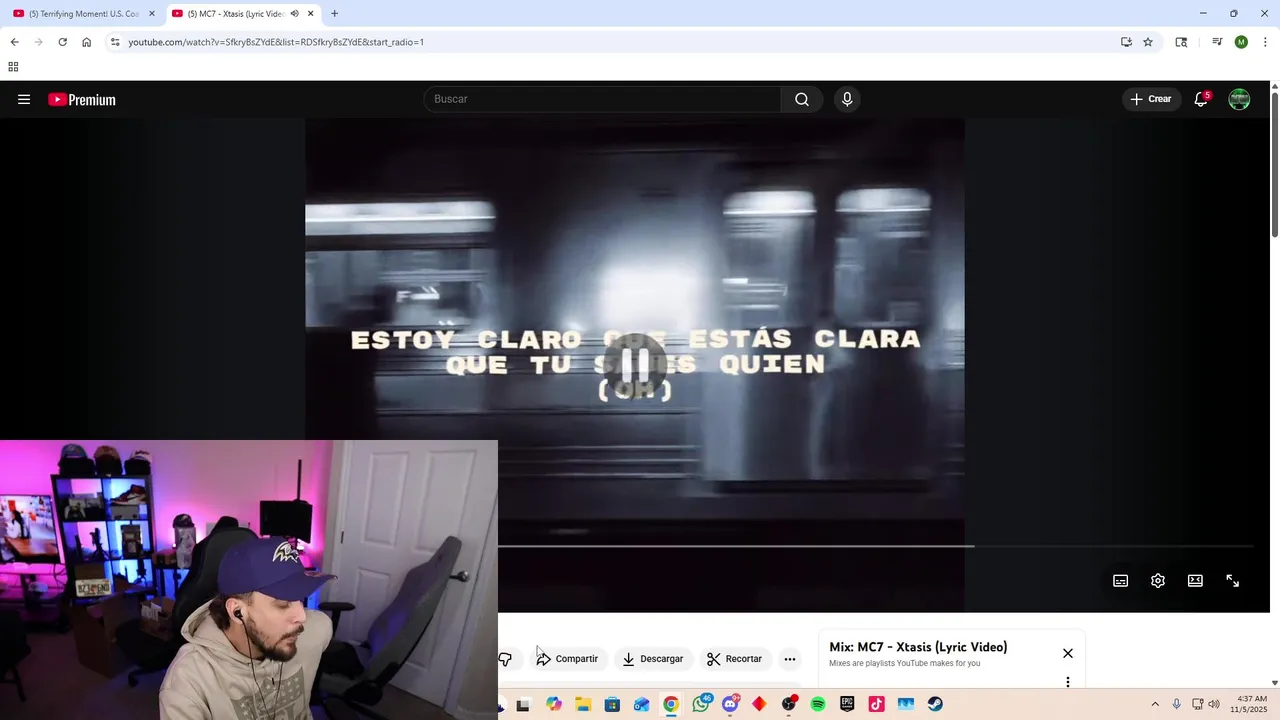Click in the Buscar search field

[x=603, y=99]
